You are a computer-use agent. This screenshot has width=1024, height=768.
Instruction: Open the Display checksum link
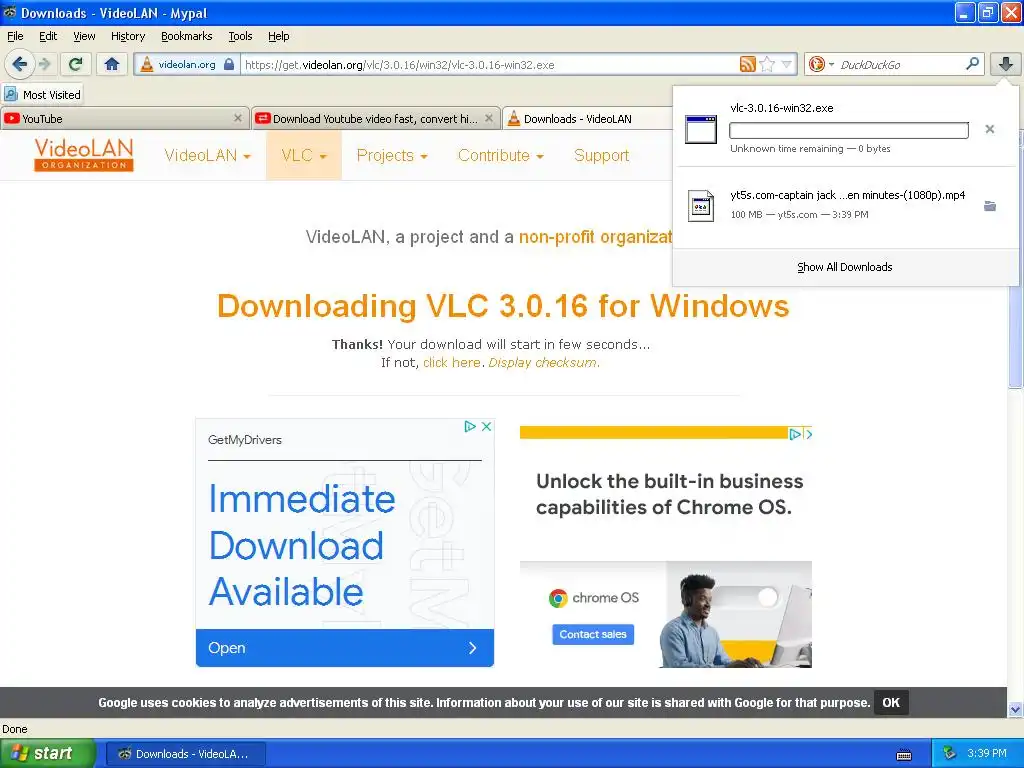543,362
